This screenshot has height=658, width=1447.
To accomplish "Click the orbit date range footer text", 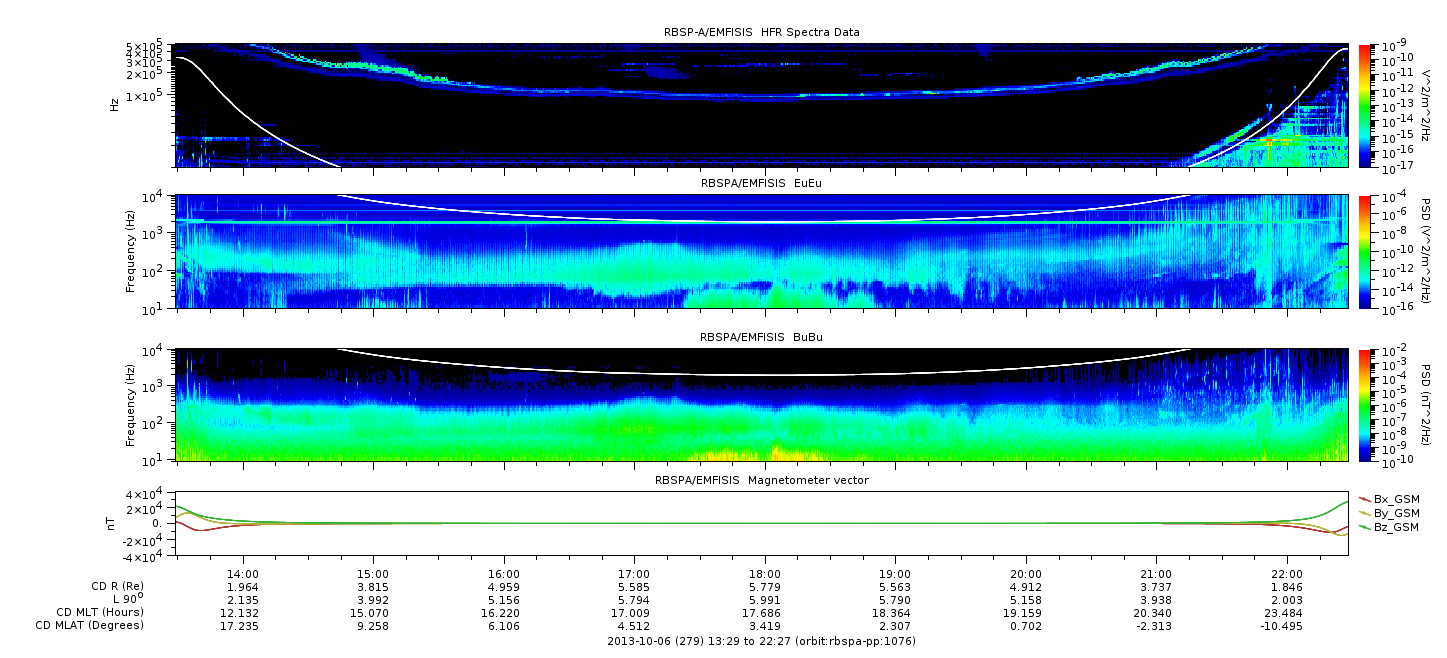I will (x=761, y=640).
